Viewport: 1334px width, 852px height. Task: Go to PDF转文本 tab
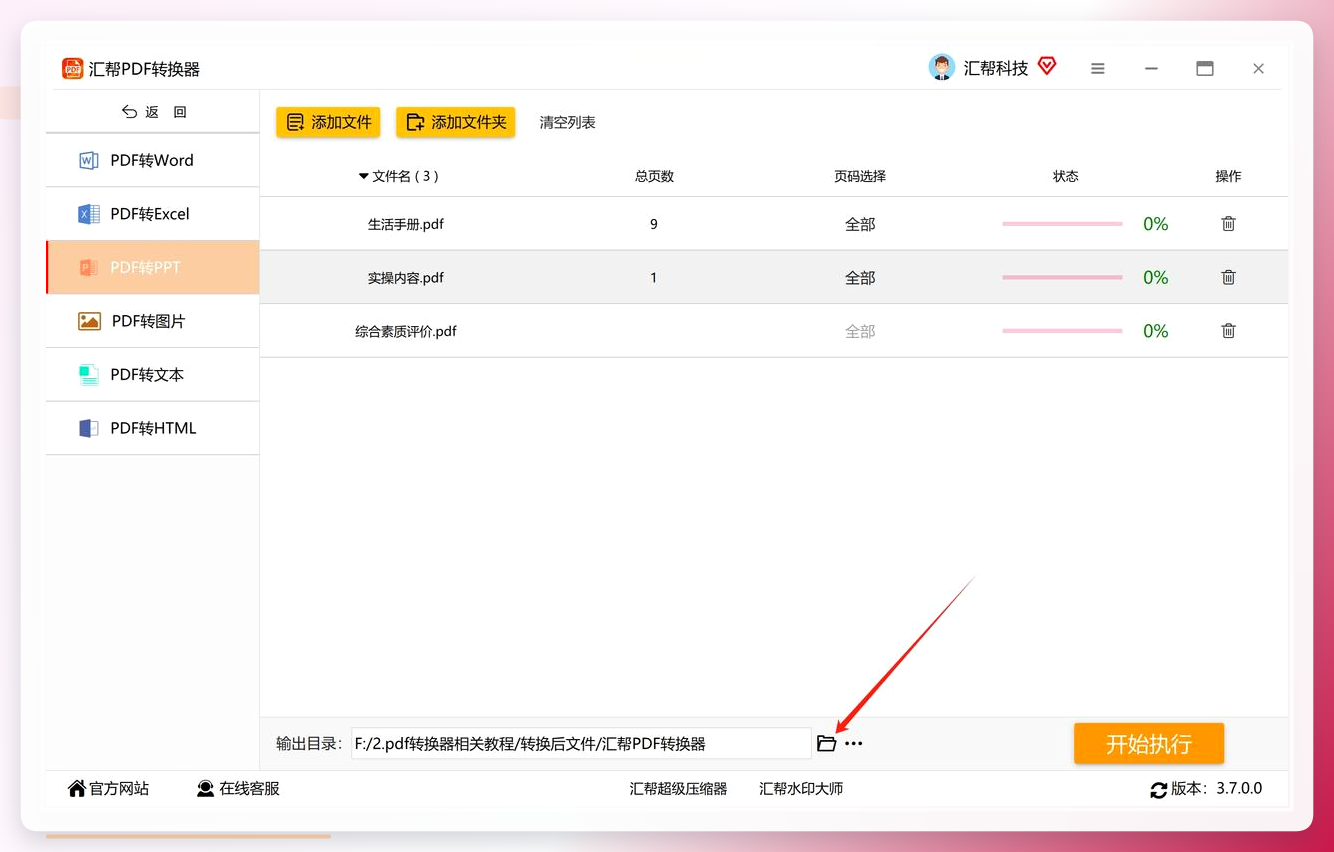[153, 375]
